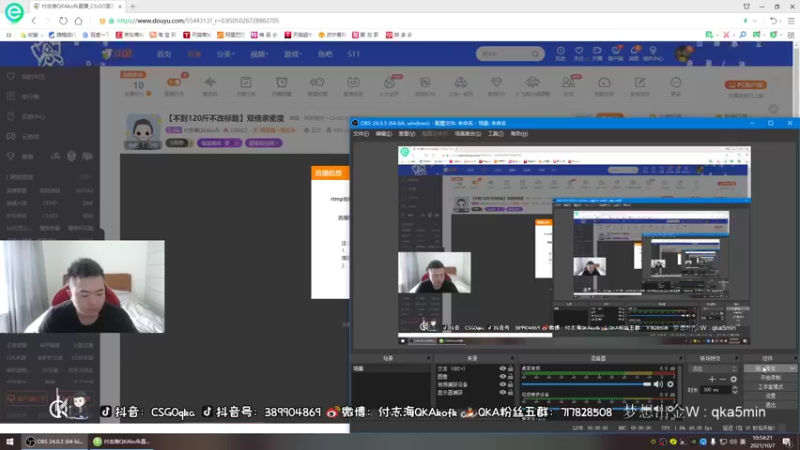Set desktop audio volume slider in OBS
Viewport: 800px width, 450px height.
tap(586, 384)
